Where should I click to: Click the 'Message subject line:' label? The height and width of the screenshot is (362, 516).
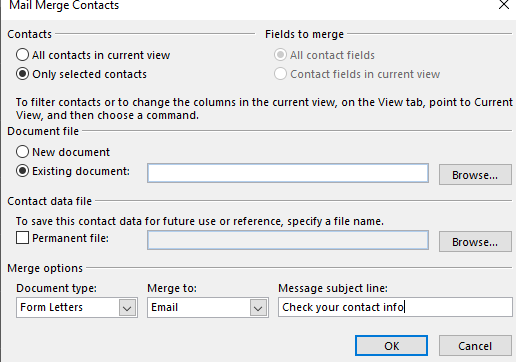(x=333, y=288)
